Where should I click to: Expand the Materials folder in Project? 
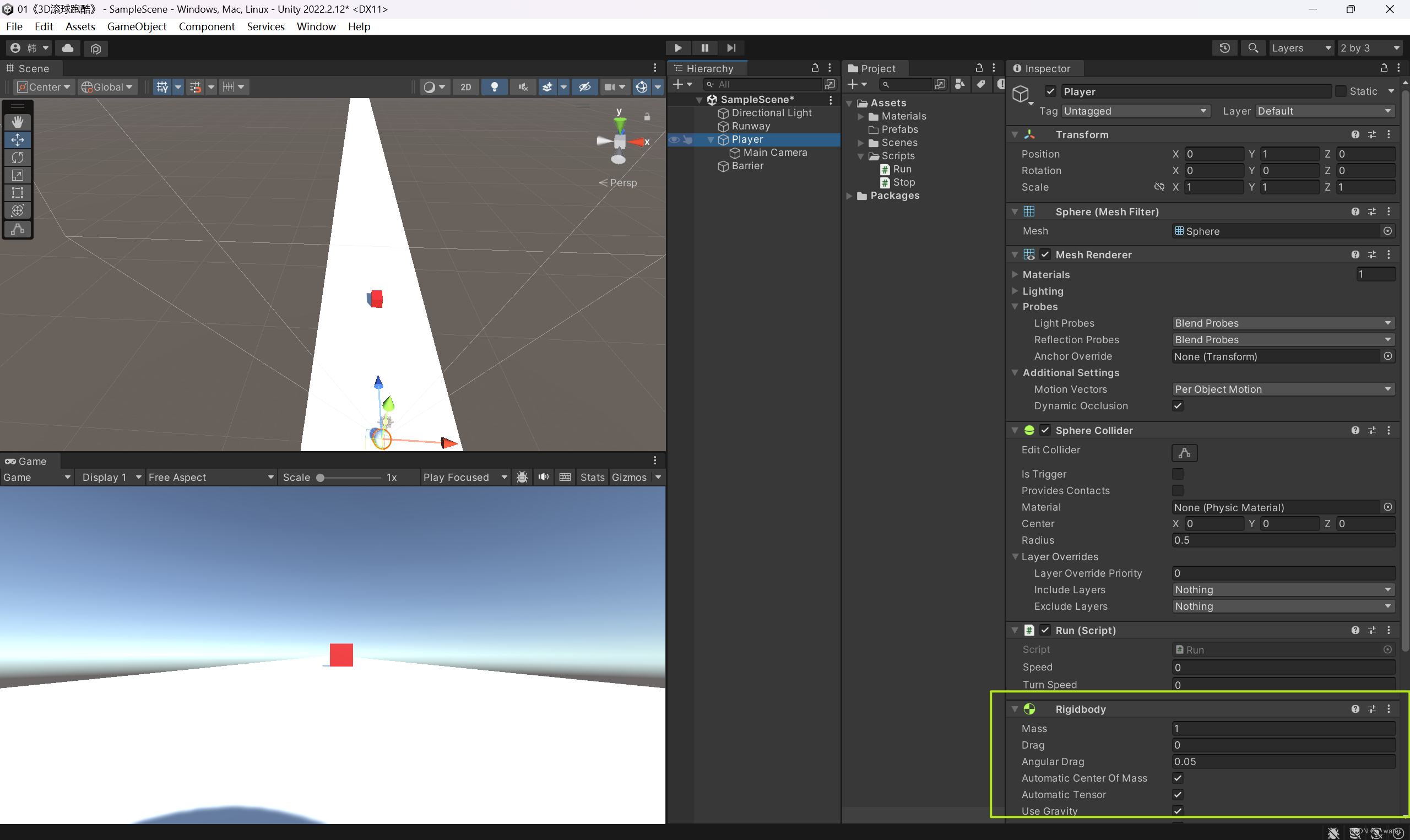coord(861,116)
